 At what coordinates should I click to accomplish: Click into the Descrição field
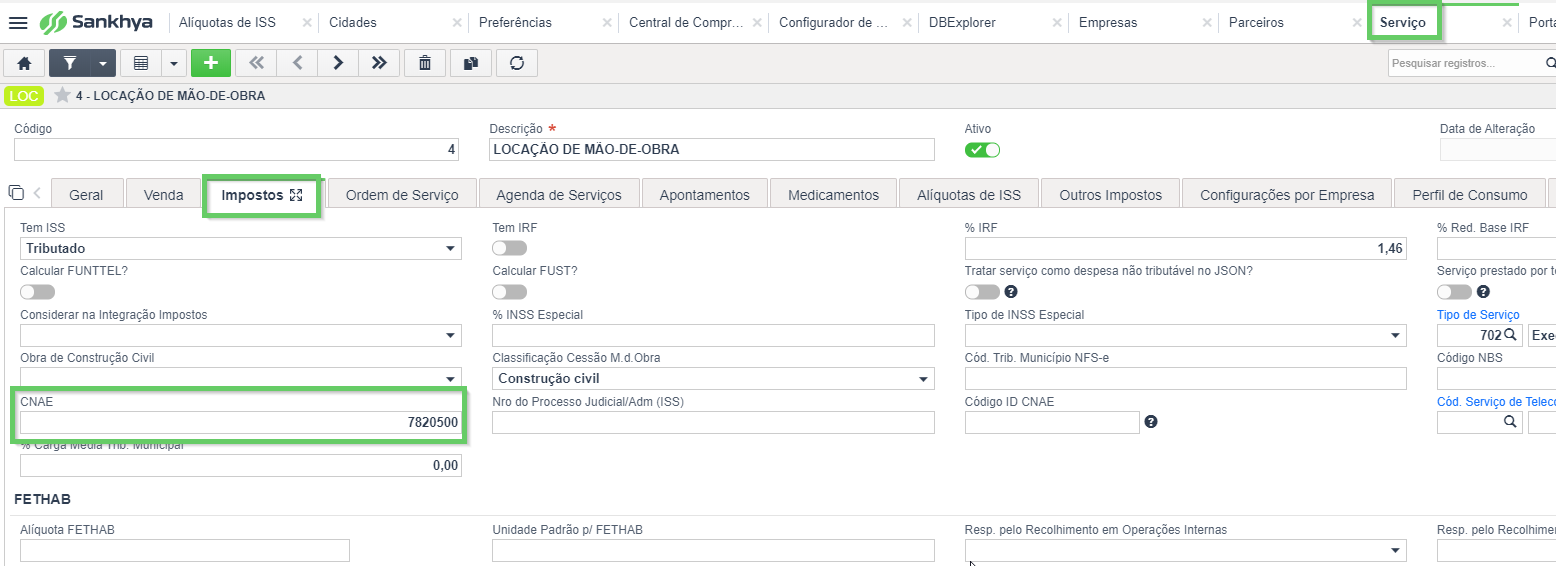[x=713, y=150]
